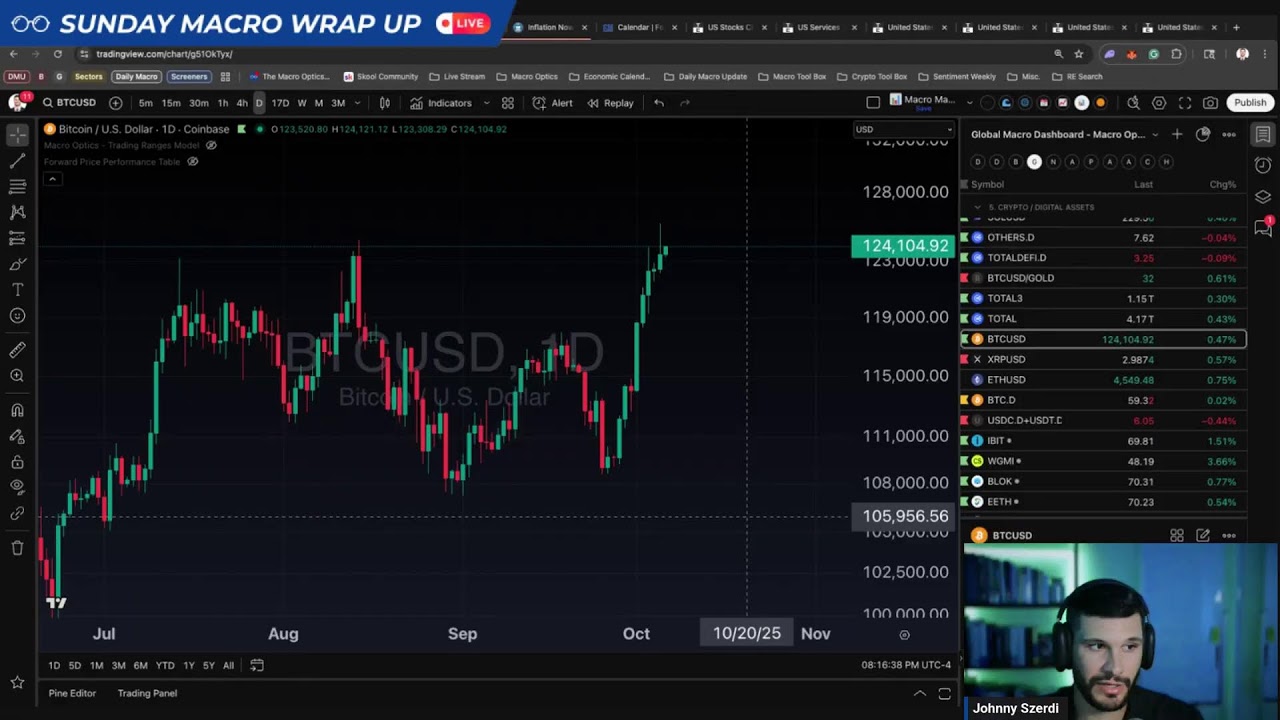
Task: Open the chat icon with notification badge
Action: click(1263, 228)
